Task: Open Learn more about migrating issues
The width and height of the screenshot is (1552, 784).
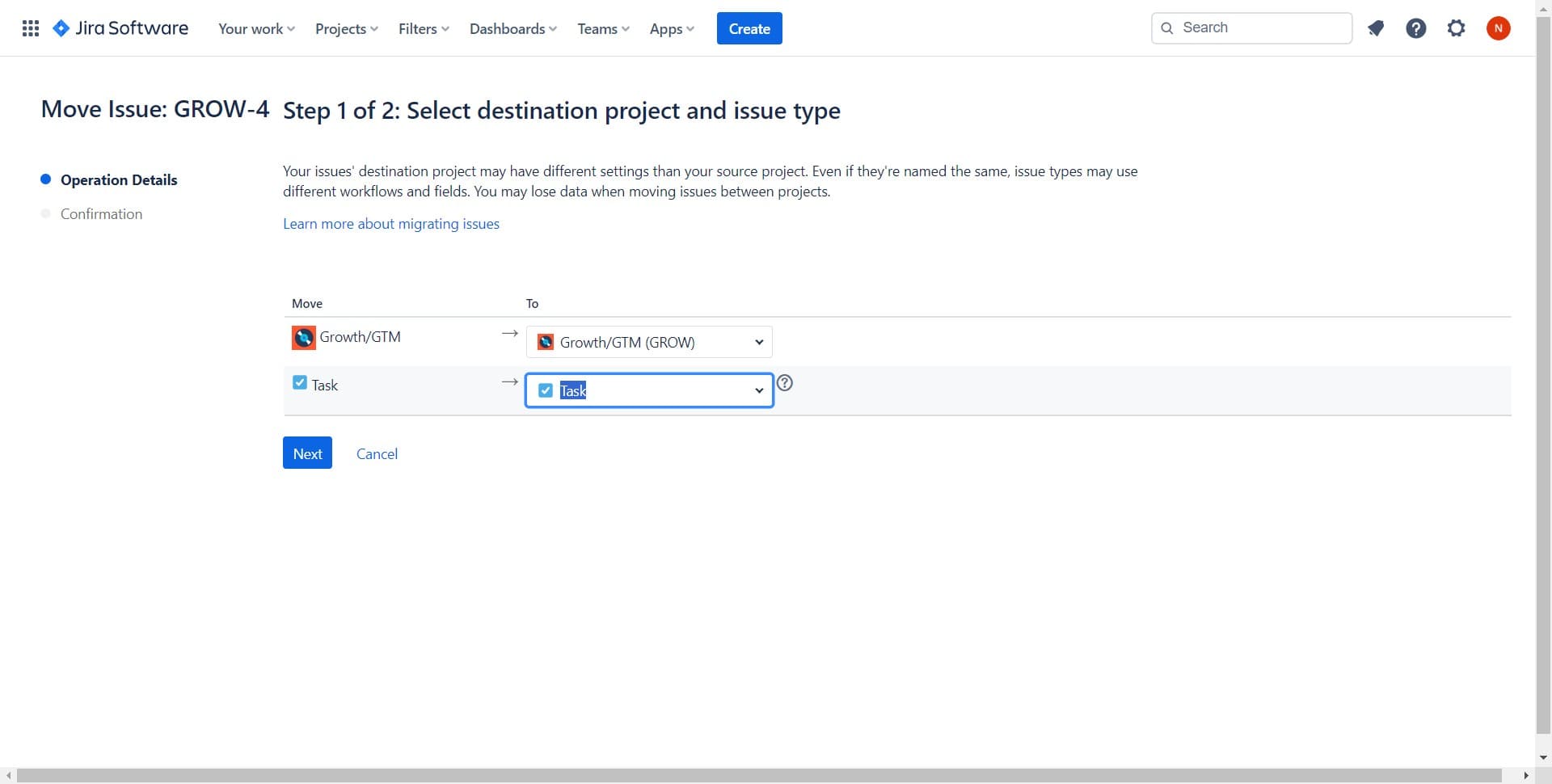Action: pos(390,224)
